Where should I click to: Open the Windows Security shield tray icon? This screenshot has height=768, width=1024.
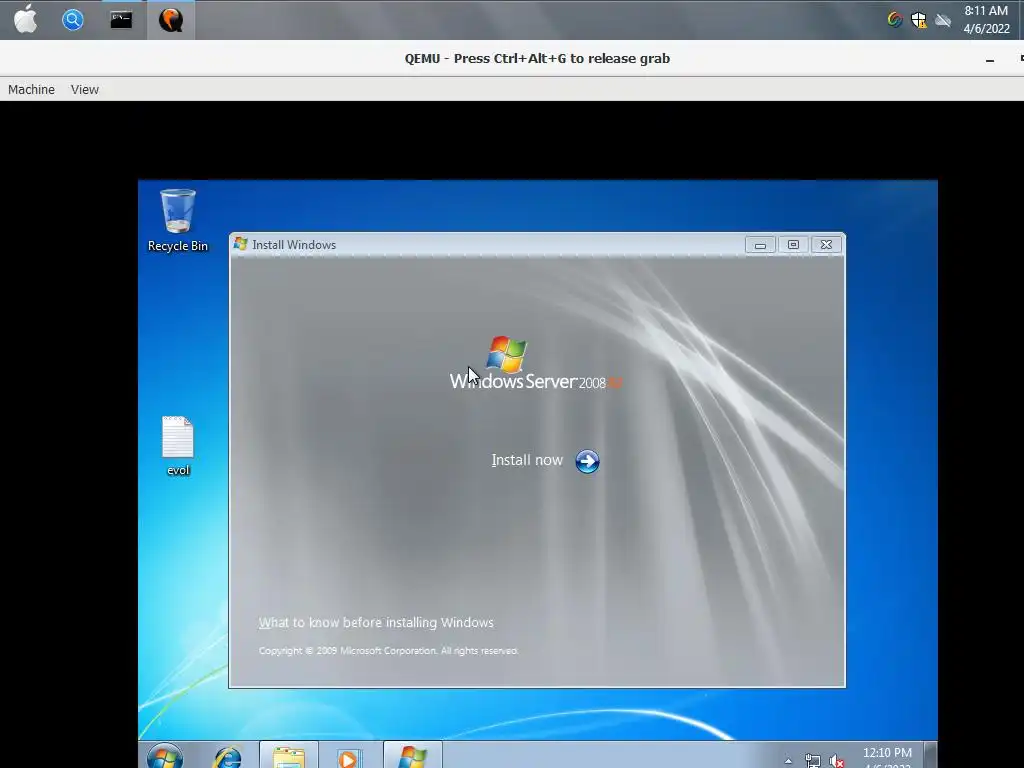click(919, 20)
